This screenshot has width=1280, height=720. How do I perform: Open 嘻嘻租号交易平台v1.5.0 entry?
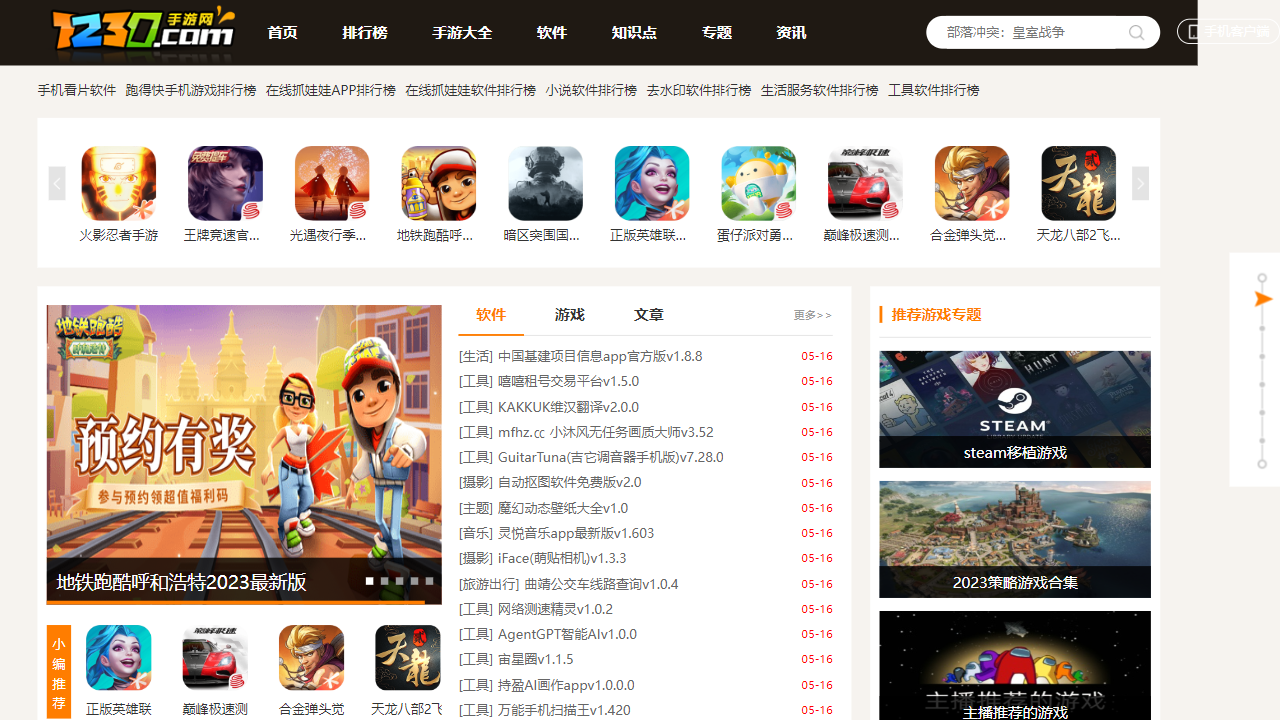[x=568, y=381]
